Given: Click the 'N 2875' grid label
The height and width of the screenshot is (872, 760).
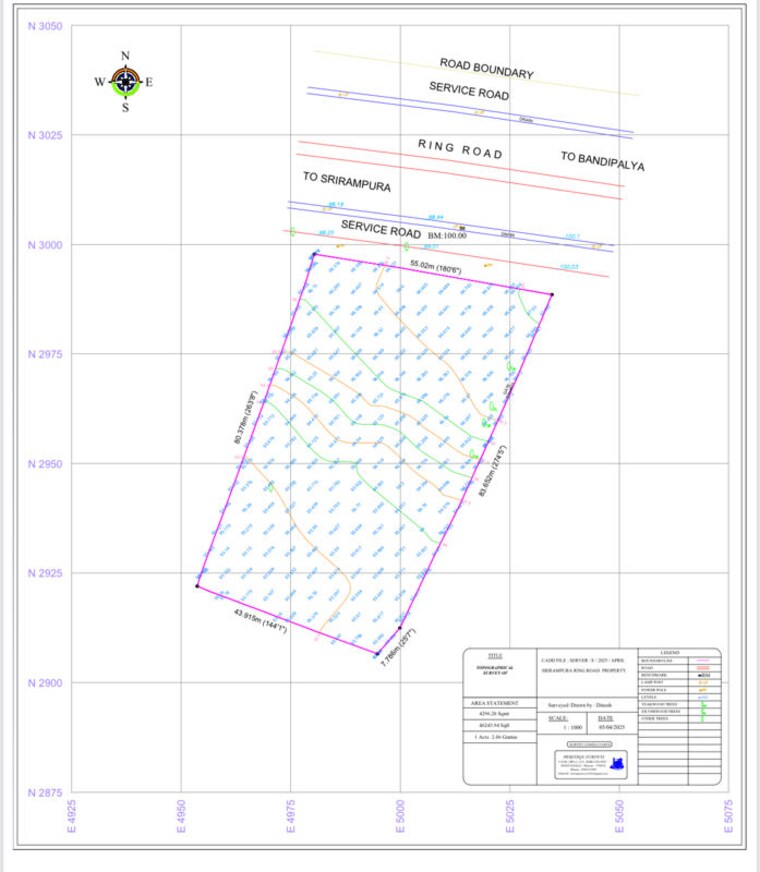Looking at the screenshot, I should pos(45,793).
